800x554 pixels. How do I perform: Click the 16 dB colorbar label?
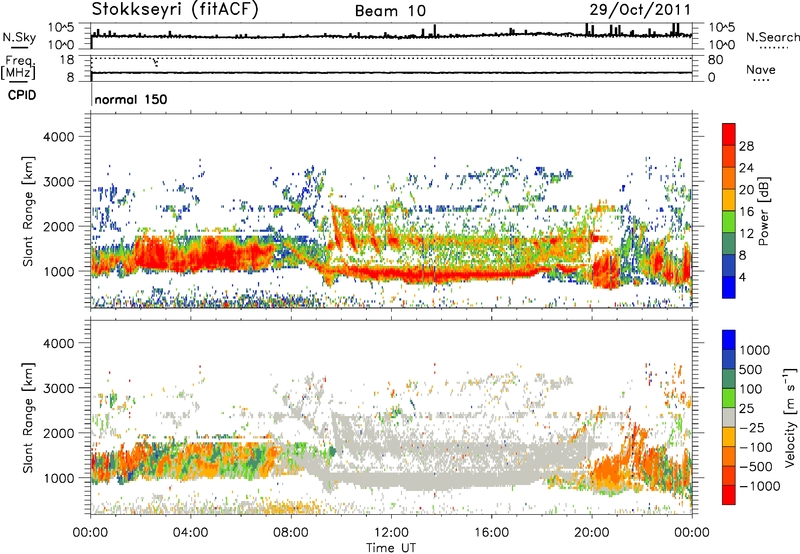coord(746,212)
